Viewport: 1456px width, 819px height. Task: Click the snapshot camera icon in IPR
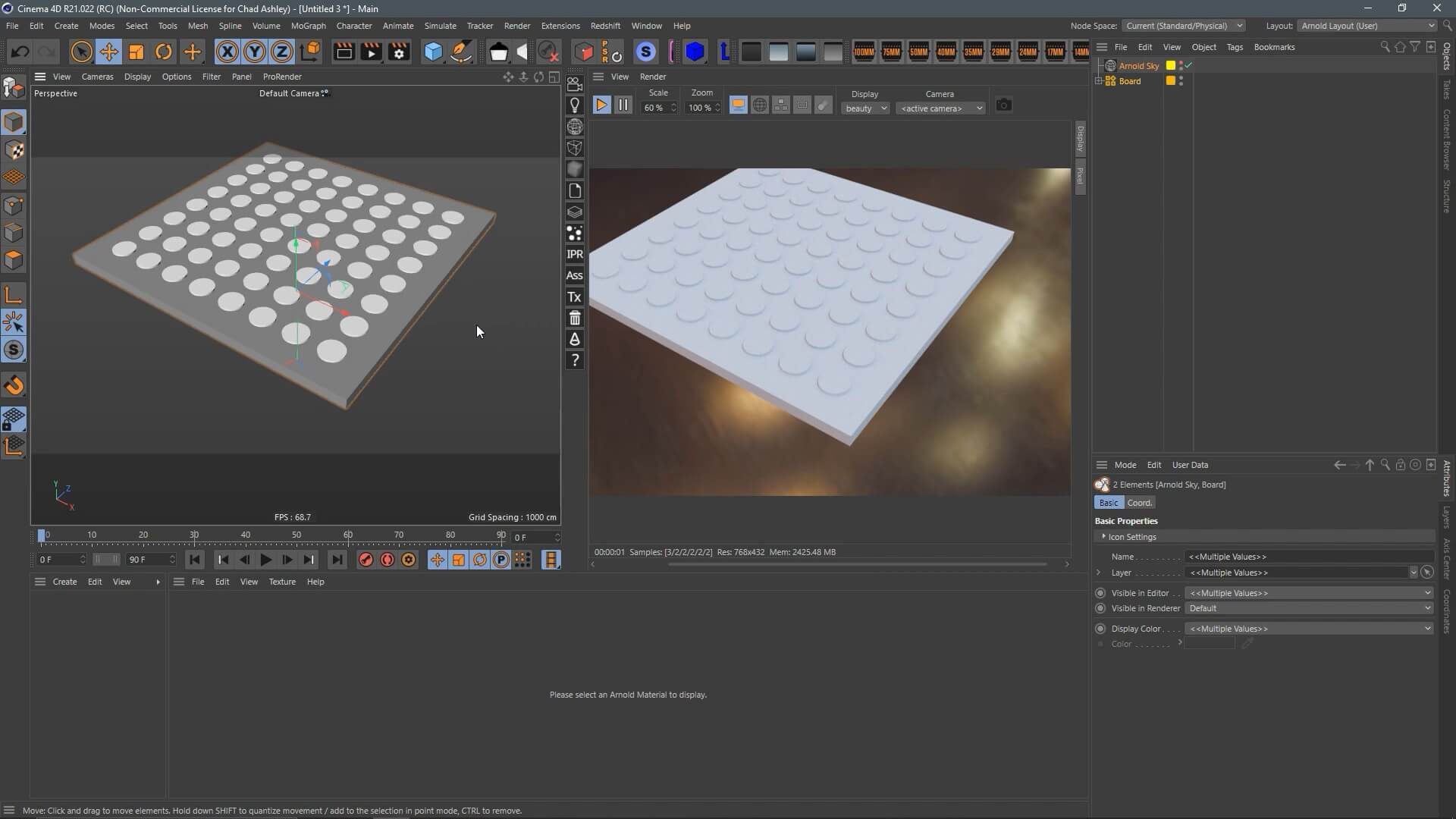coord(1003,105)
